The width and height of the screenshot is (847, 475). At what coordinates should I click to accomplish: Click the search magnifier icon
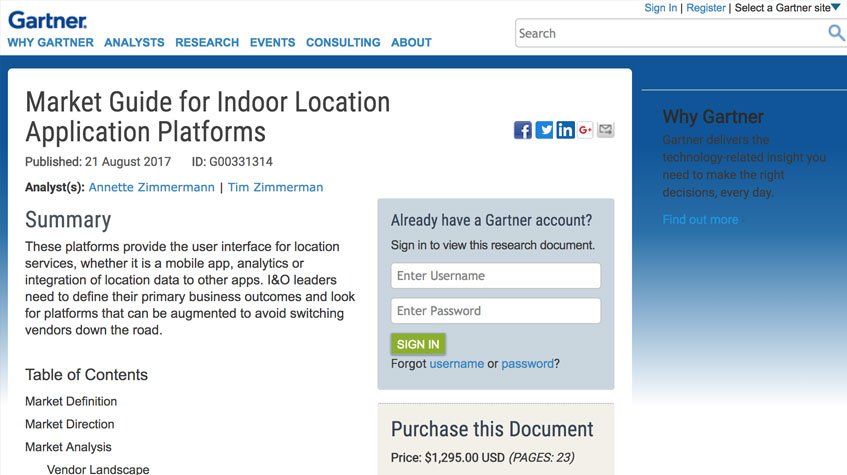(x=836, y=33)
